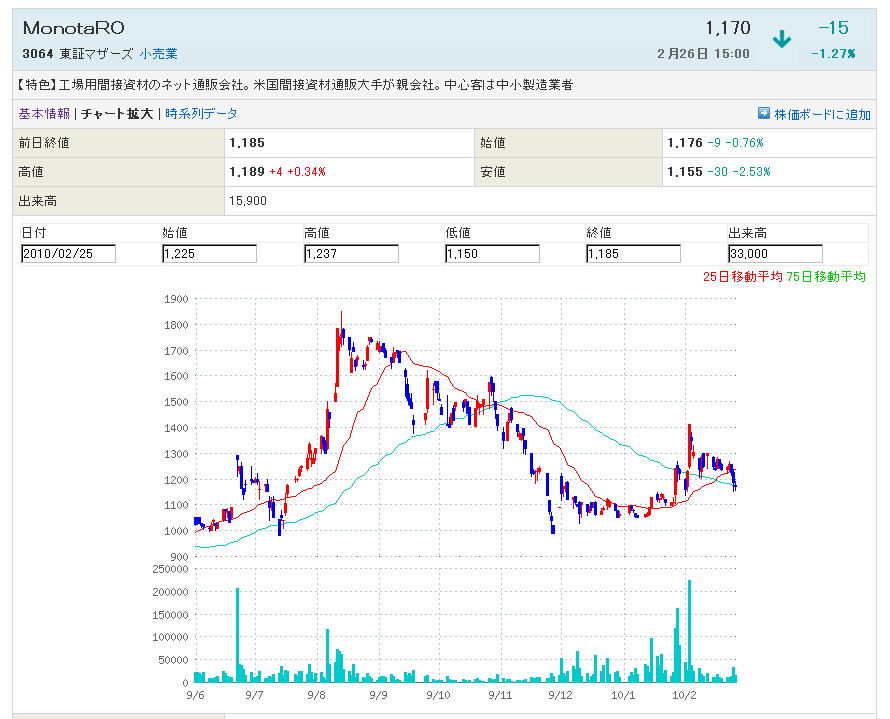
Task: Click the 株価ボードに追加 link text
Action: click(822, 114)
